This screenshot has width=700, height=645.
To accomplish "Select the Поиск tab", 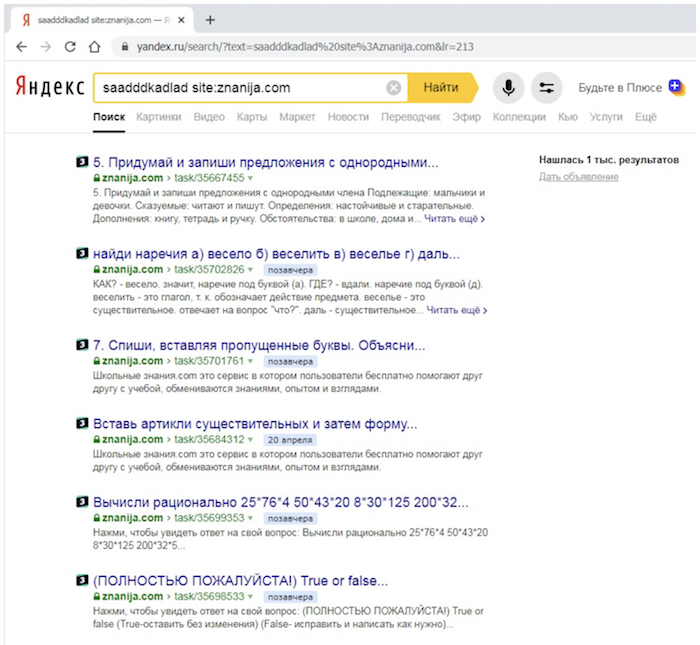I will pyautogui.click(x=109, y=117).
